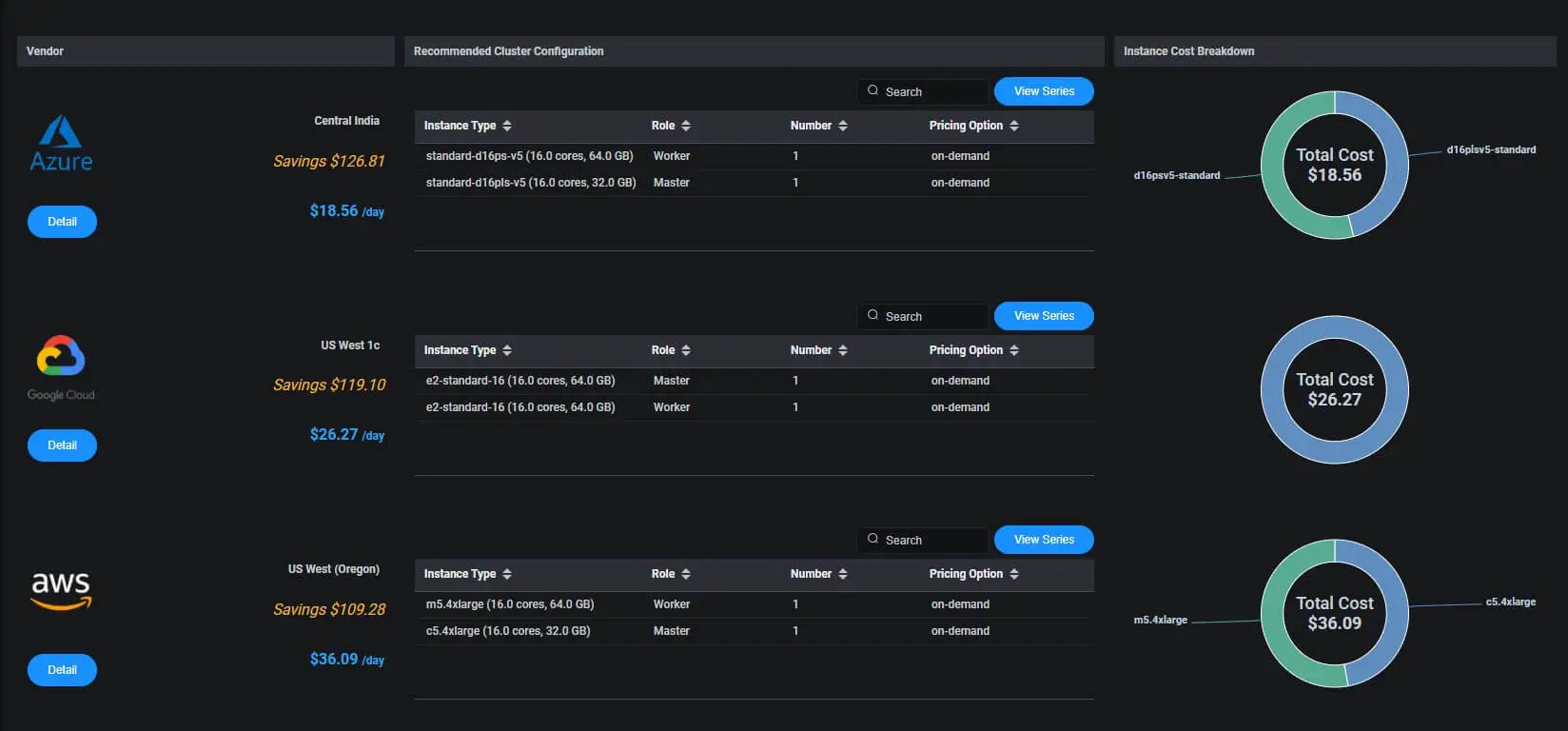The image size is (1568, 731).
Task: Focus the Search field above AWS table
Action: click(923, 540)
